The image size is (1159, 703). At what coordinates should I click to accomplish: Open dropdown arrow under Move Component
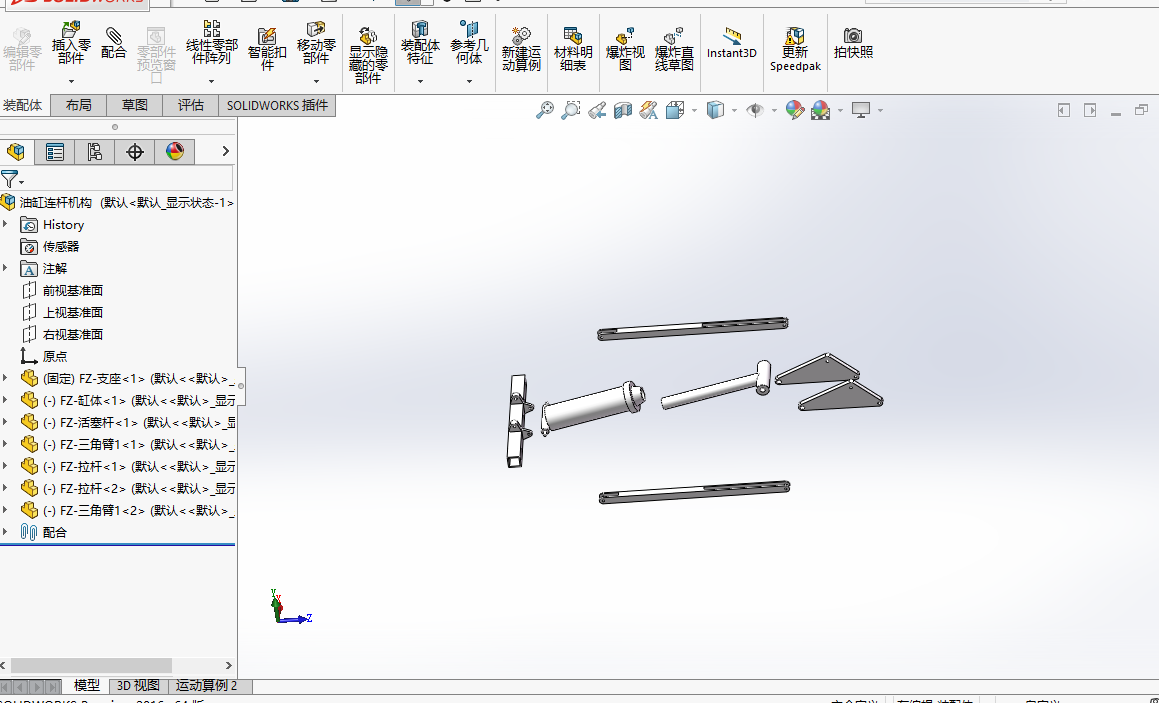(x=316, y=81)
